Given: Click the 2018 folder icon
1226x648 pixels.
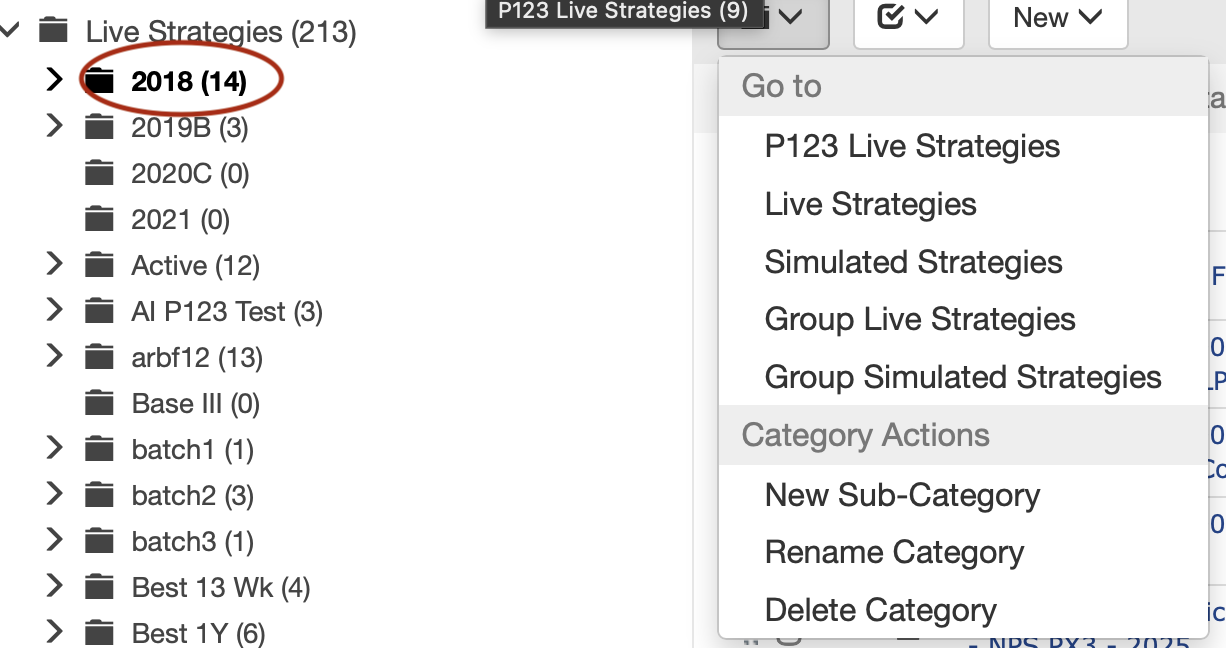Looking at the screenshot, I should 99,81.
